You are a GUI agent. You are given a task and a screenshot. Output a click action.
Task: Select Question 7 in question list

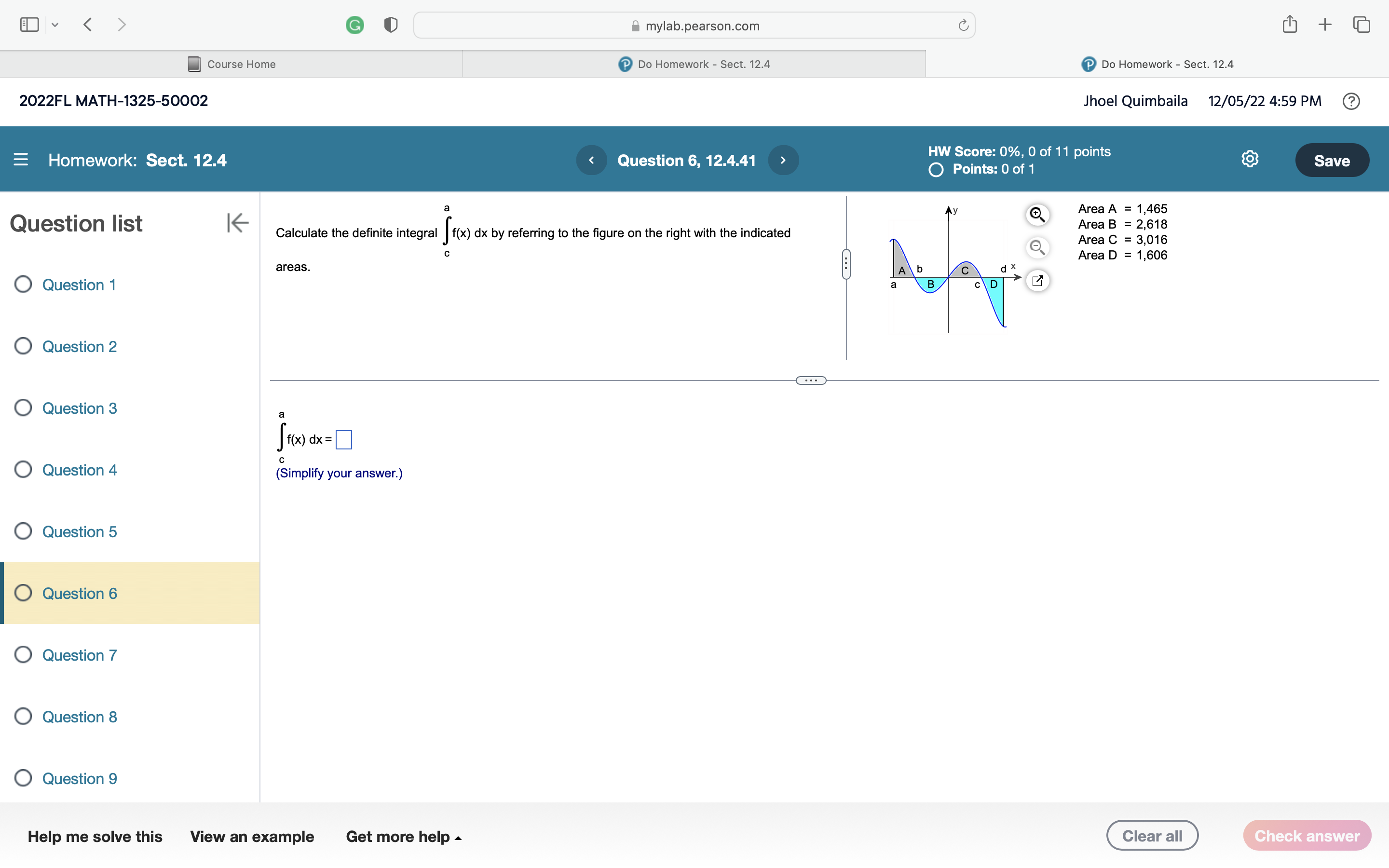click(79, 655)
